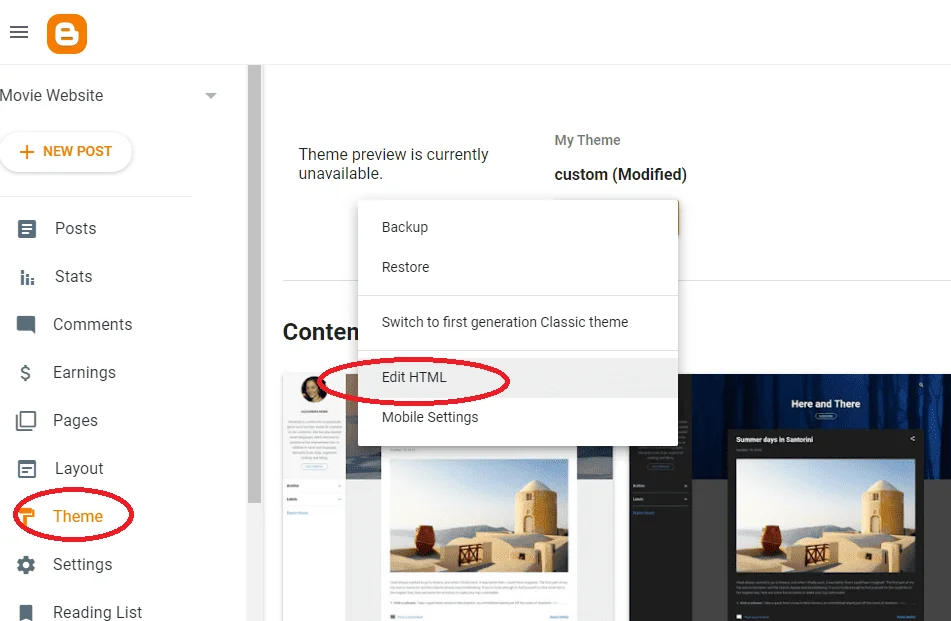
Task: Click the Posts document icon
Action: click(27, 229)
